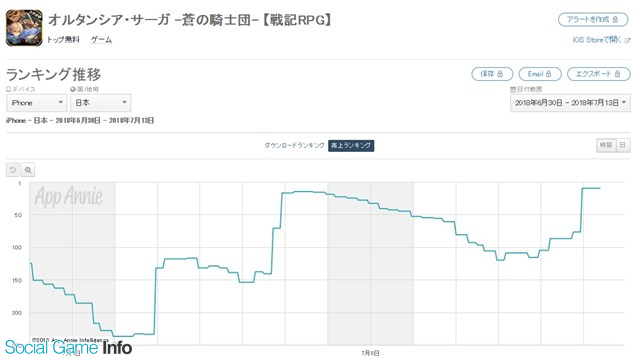Screen dimensions: 640x360
Task: Click the external link icon beside iOS Store
Action: pyautogui.click(x=627, y=40)
